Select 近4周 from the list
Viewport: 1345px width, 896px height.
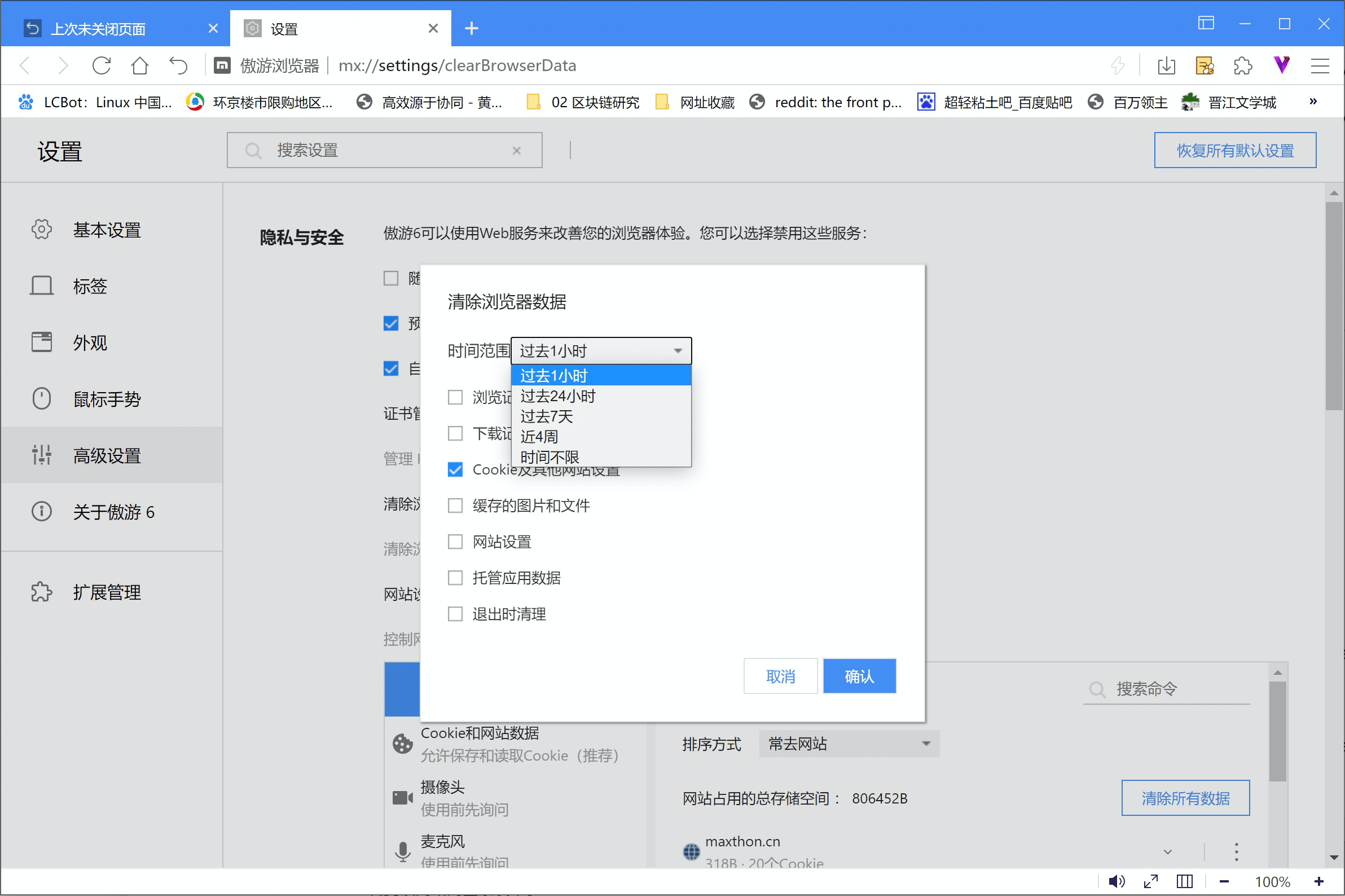(601, 437)
